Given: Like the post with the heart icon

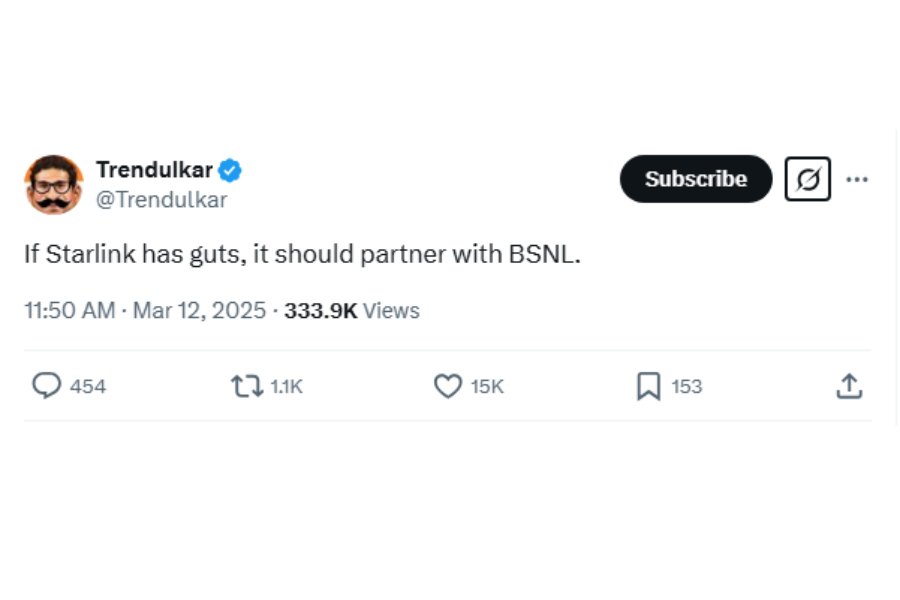Looking at the screenshot, I should [447, 386].
